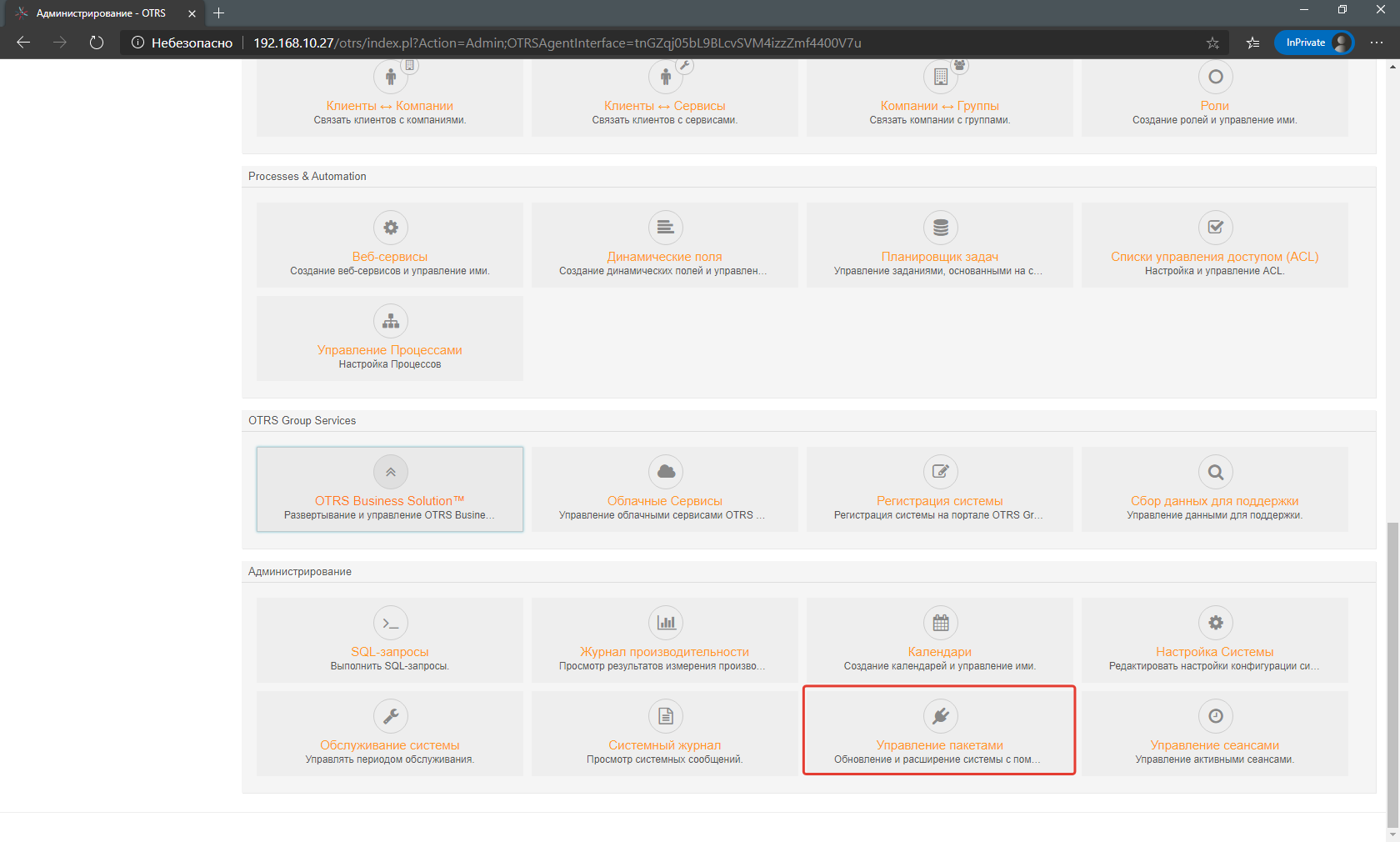The height and width of the screenshot is (842, 1400).
Task: Click the Управление пакетами plug icon
Action: coord(941,716)
